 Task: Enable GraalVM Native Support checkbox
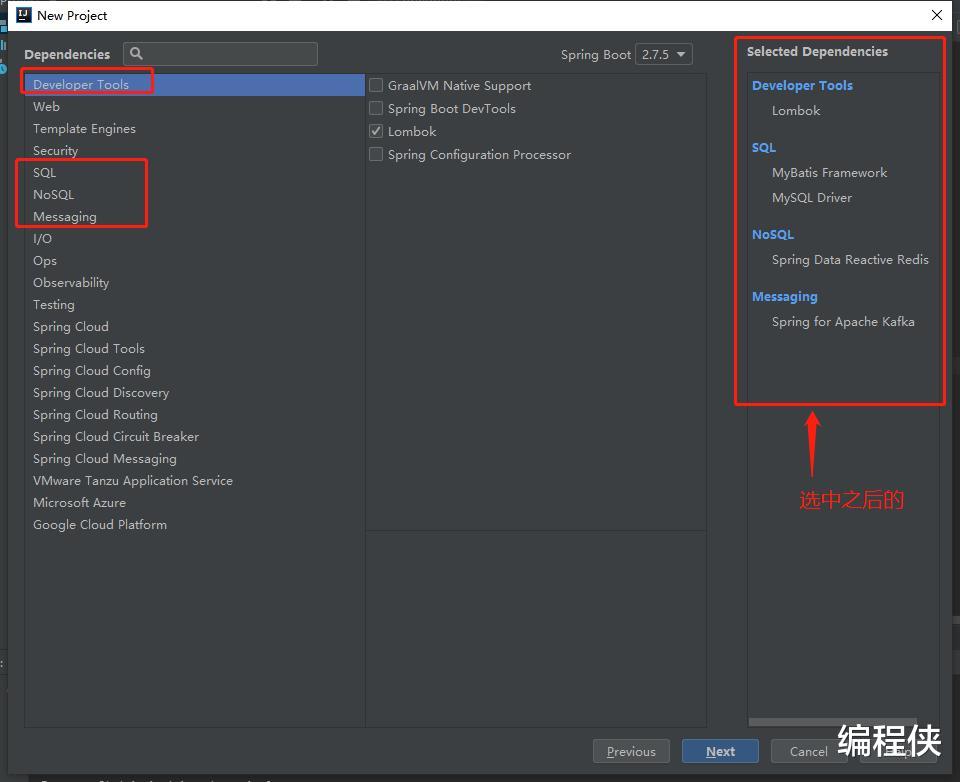pos(376,86)
